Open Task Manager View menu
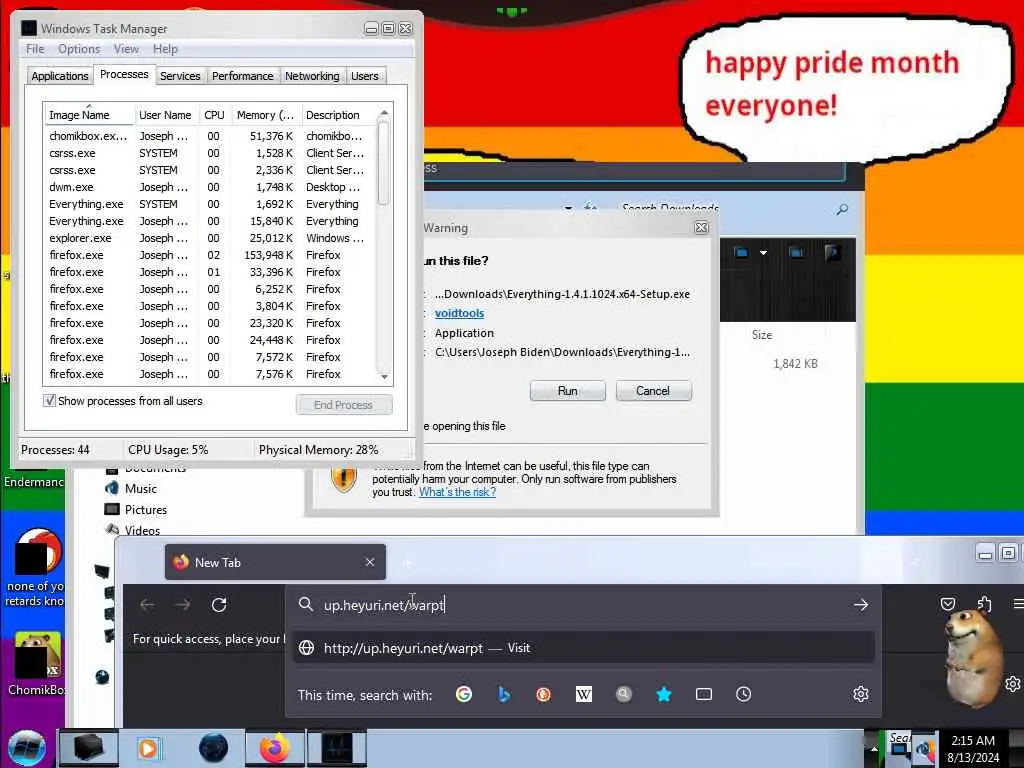This screenshot has height=768, width=1024. point(126,49)
